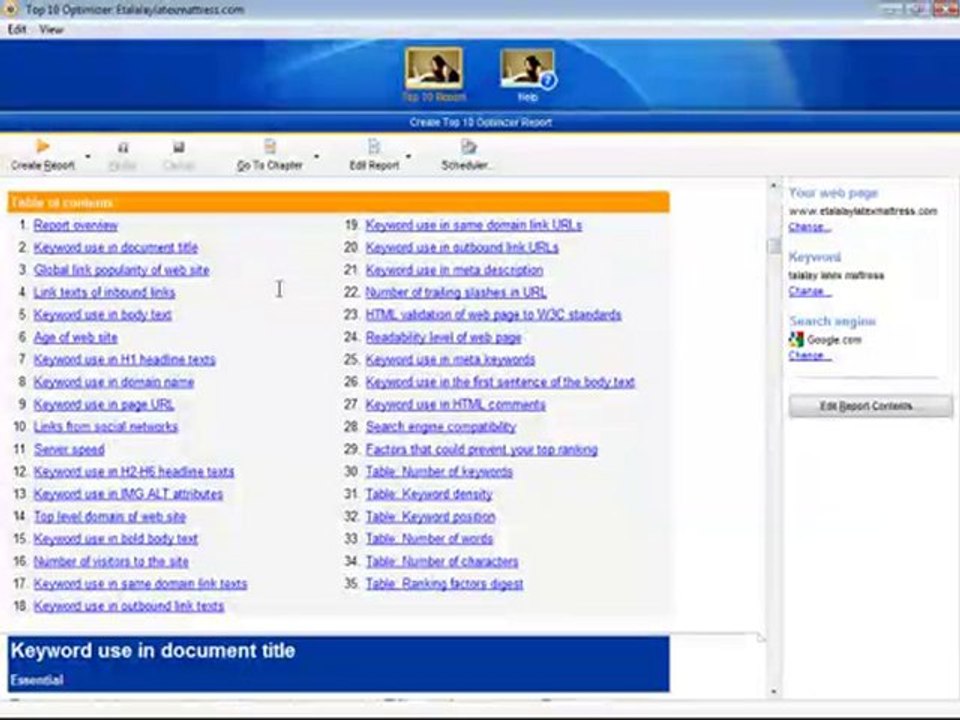Image resolution: width=960 pixels, height=720 pixels.
Task: Open Readability level of web page link
Action: click(443, 337)
